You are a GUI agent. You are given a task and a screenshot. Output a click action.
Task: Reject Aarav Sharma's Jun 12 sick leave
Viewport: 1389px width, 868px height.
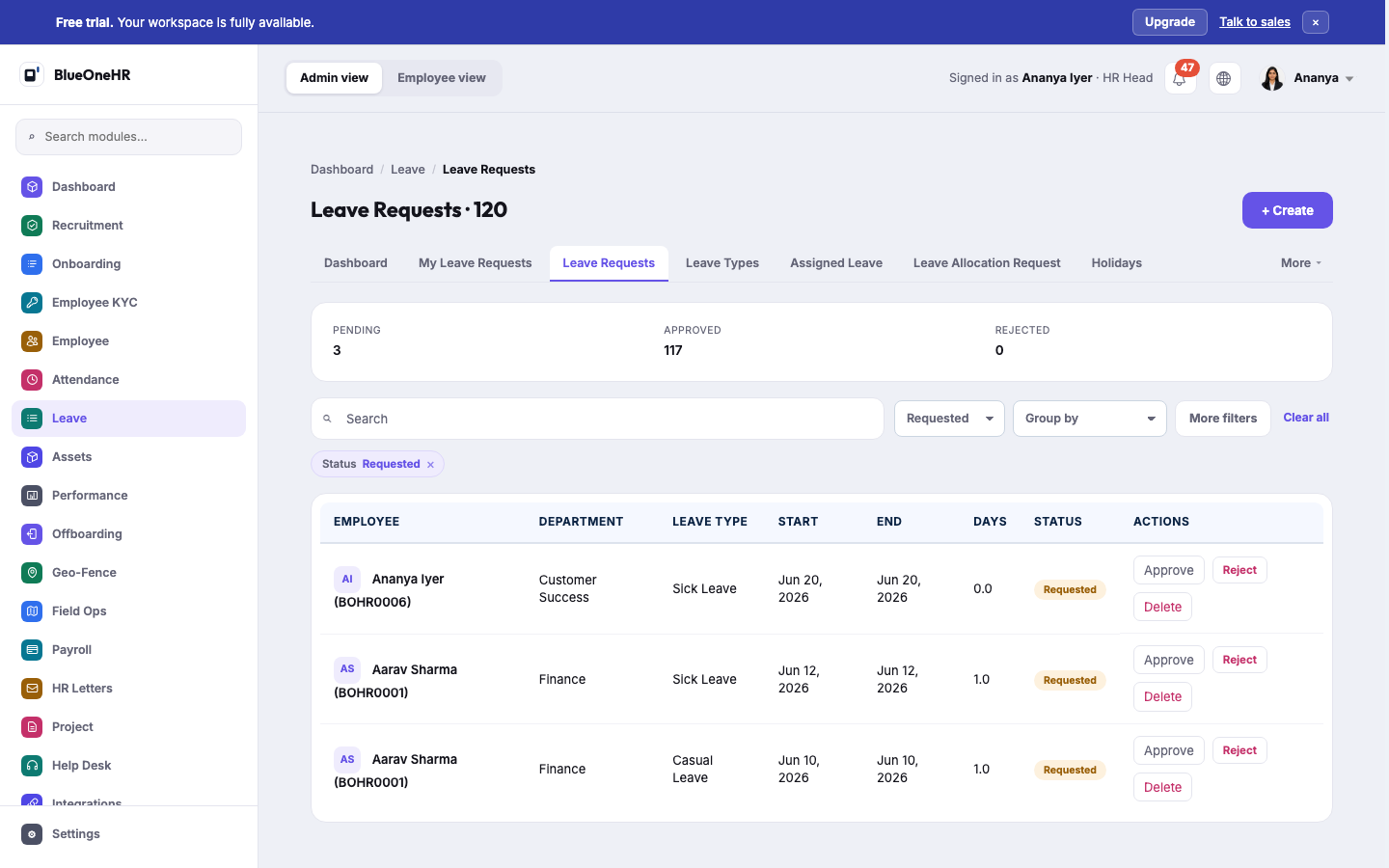pos(1239,660)
